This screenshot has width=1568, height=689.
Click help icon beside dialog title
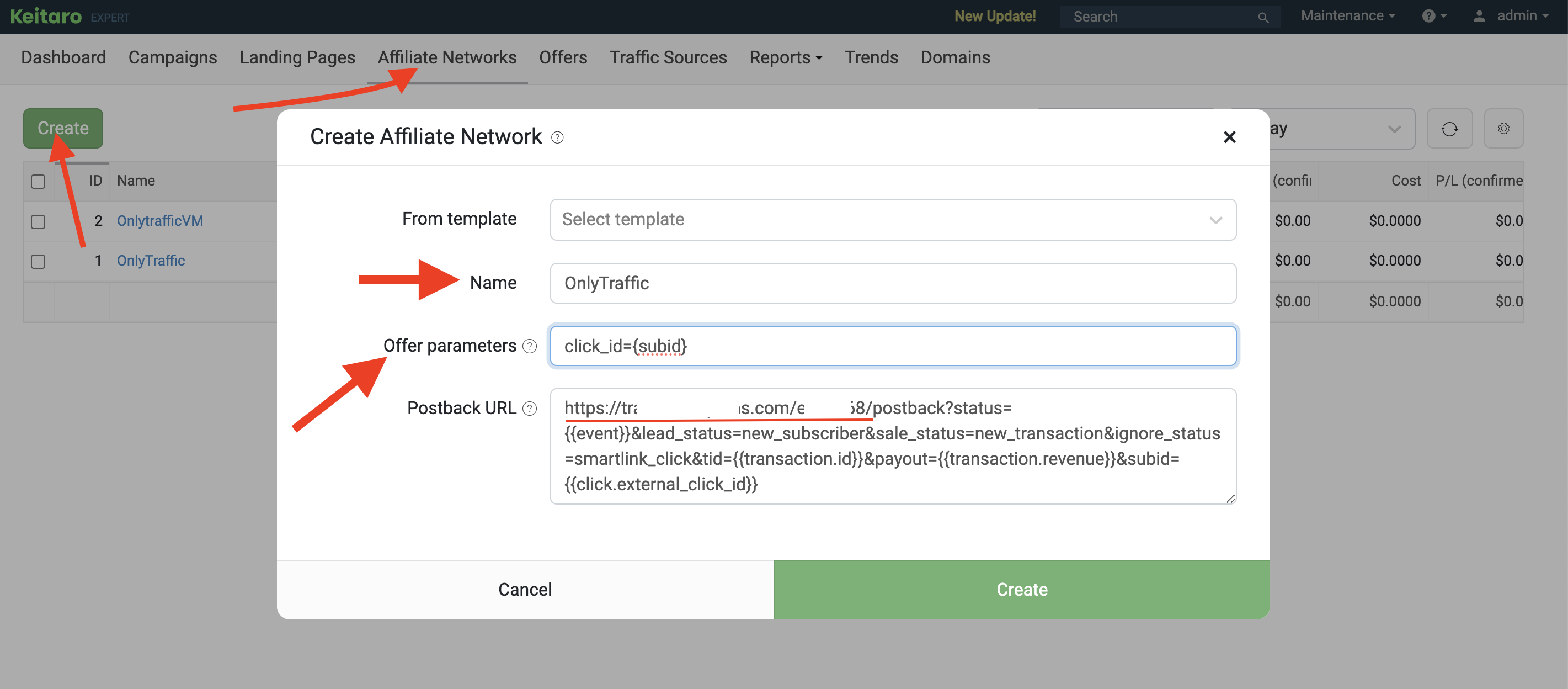pos(557,137)
